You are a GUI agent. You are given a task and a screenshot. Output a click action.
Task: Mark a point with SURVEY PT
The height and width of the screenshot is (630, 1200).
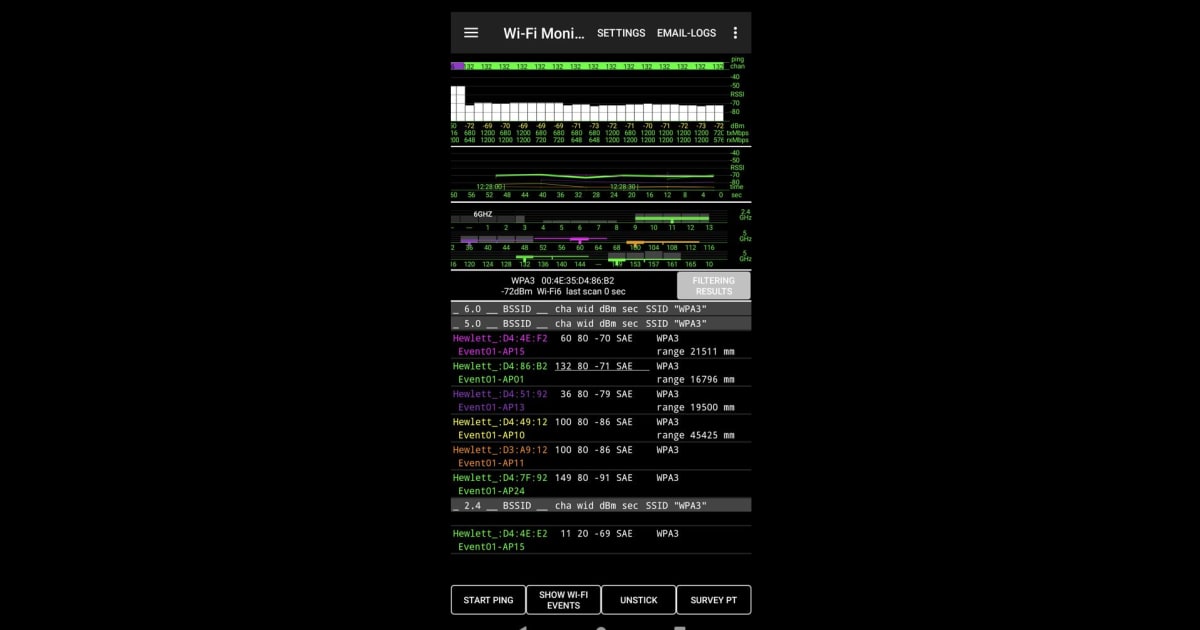(713, 599)
